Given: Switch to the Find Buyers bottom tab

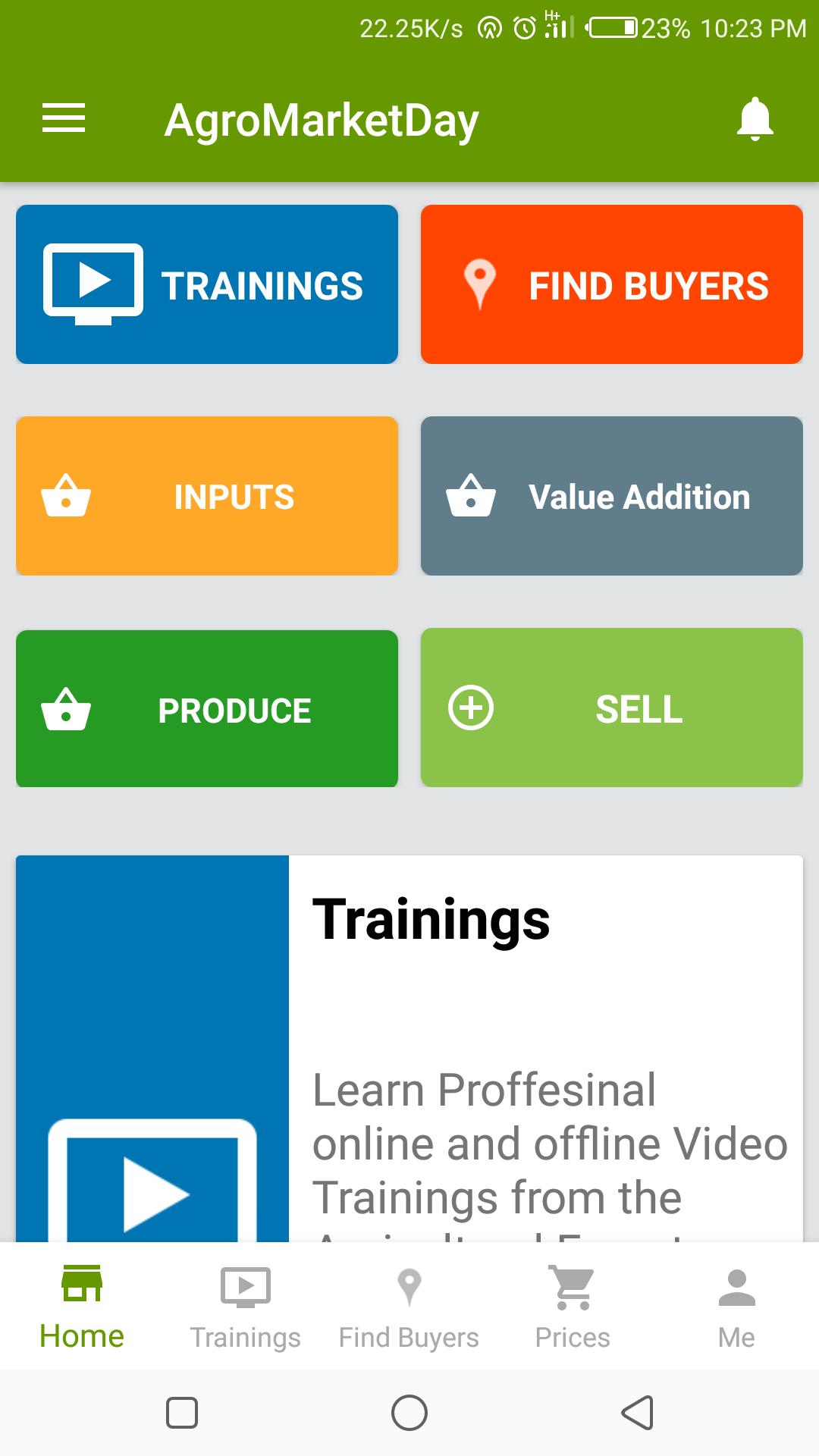Looking at the screenshot, I should (409, 1307).
